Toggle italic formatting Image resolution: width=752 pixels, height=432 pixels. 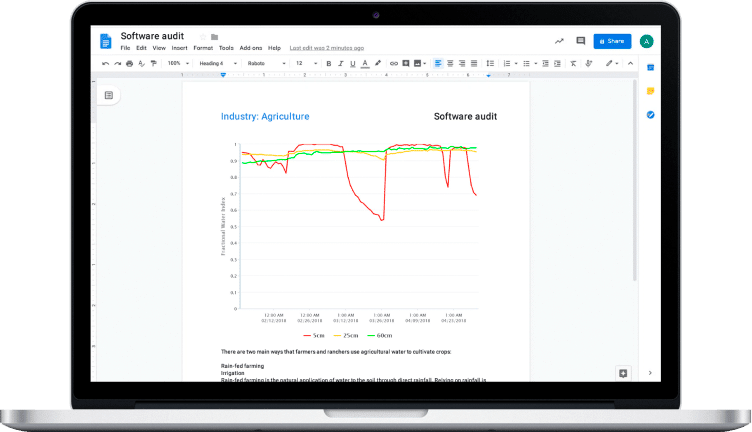(x=341, y=63)
